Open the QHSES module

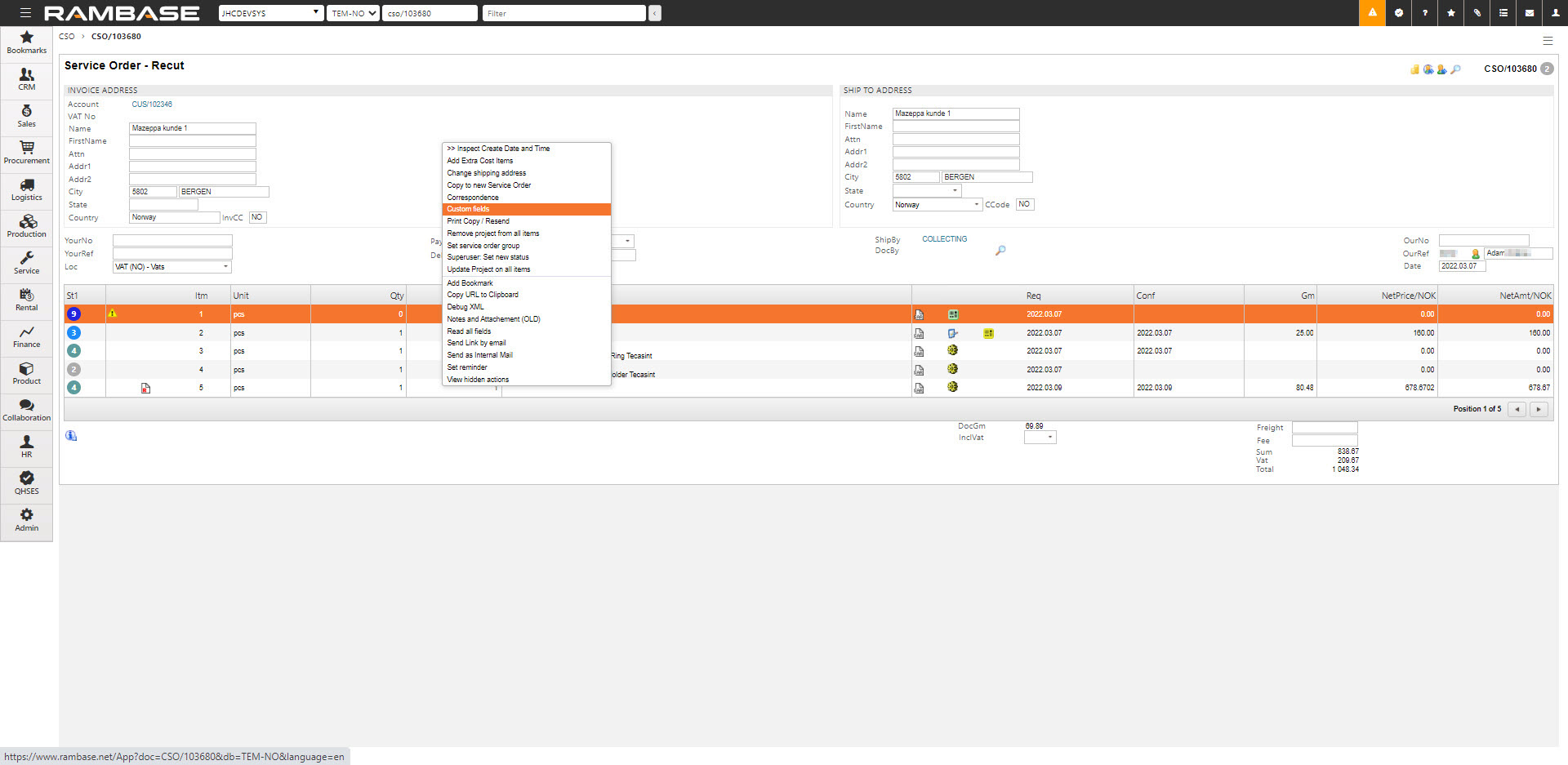coord(26,483)
